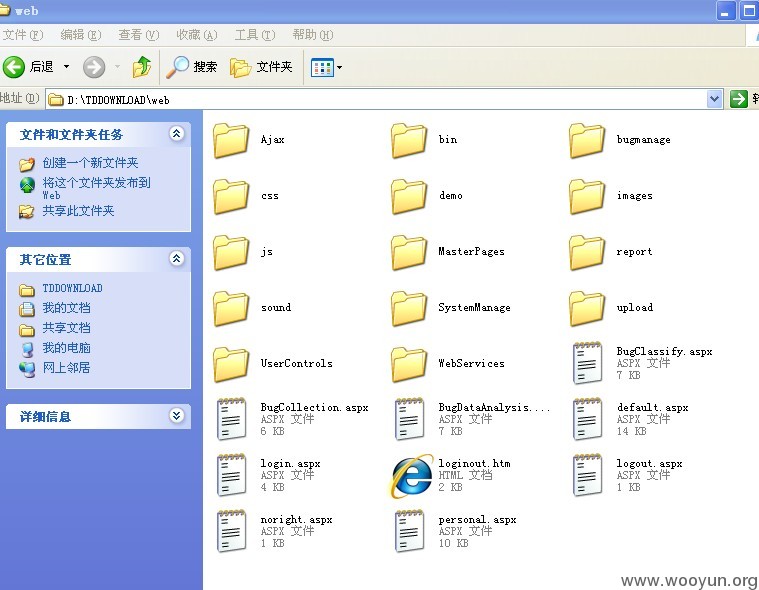Click the green Go arrow button
The height and width of the screenshot is (590, 759).
tap(739, 99)
